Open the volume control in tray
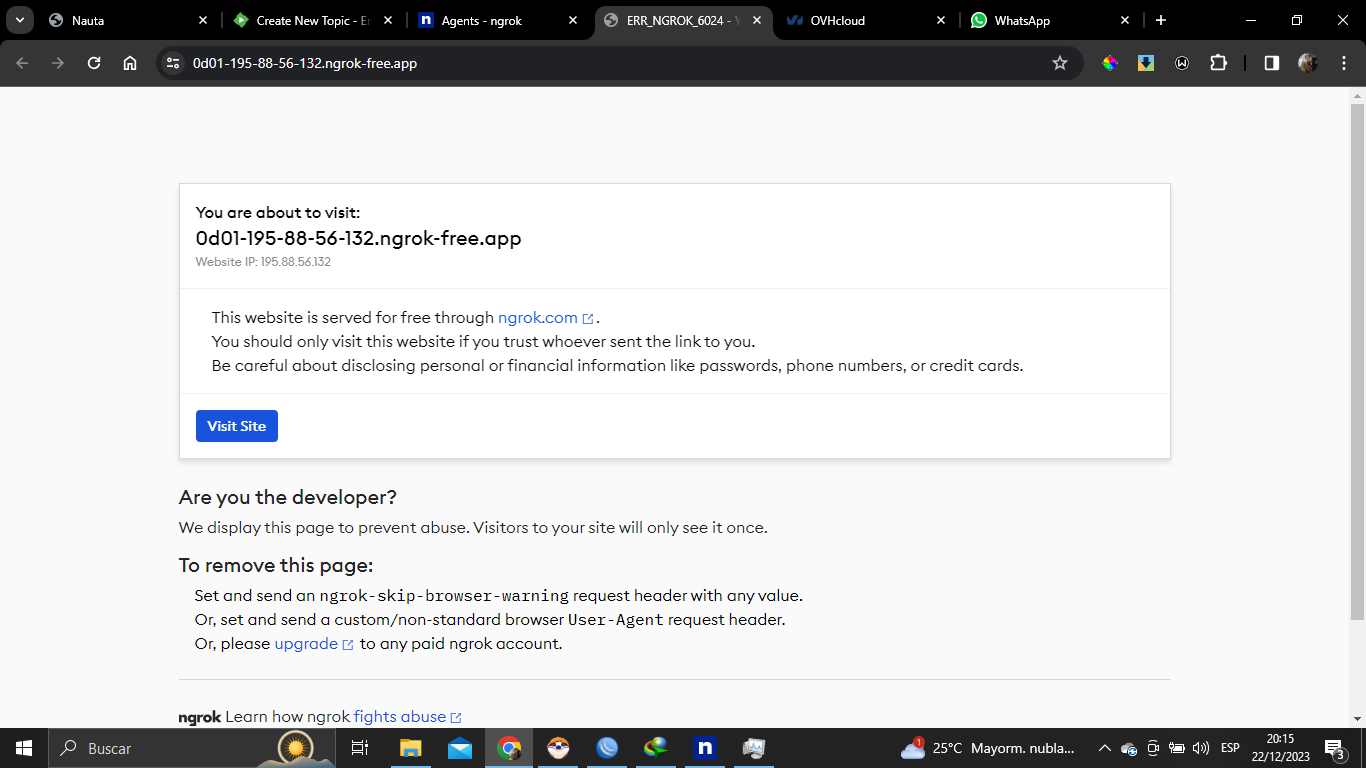 (1201, 748)
